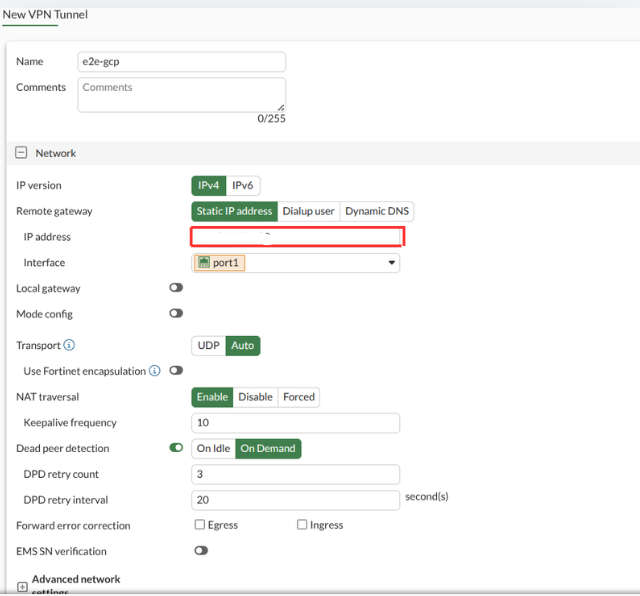Disable Dead peer detection switch

[x=176, y=448]
